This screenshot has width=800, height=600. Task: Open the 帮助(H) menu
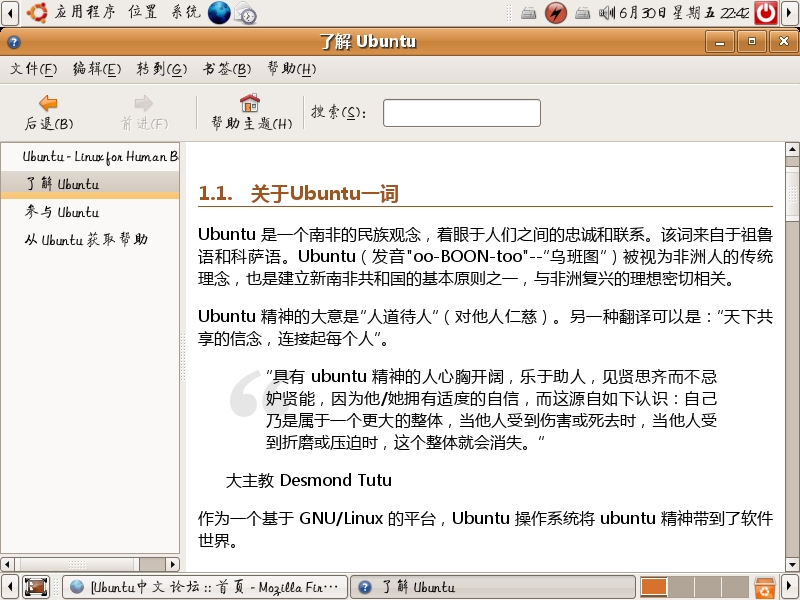coord(292,68)
